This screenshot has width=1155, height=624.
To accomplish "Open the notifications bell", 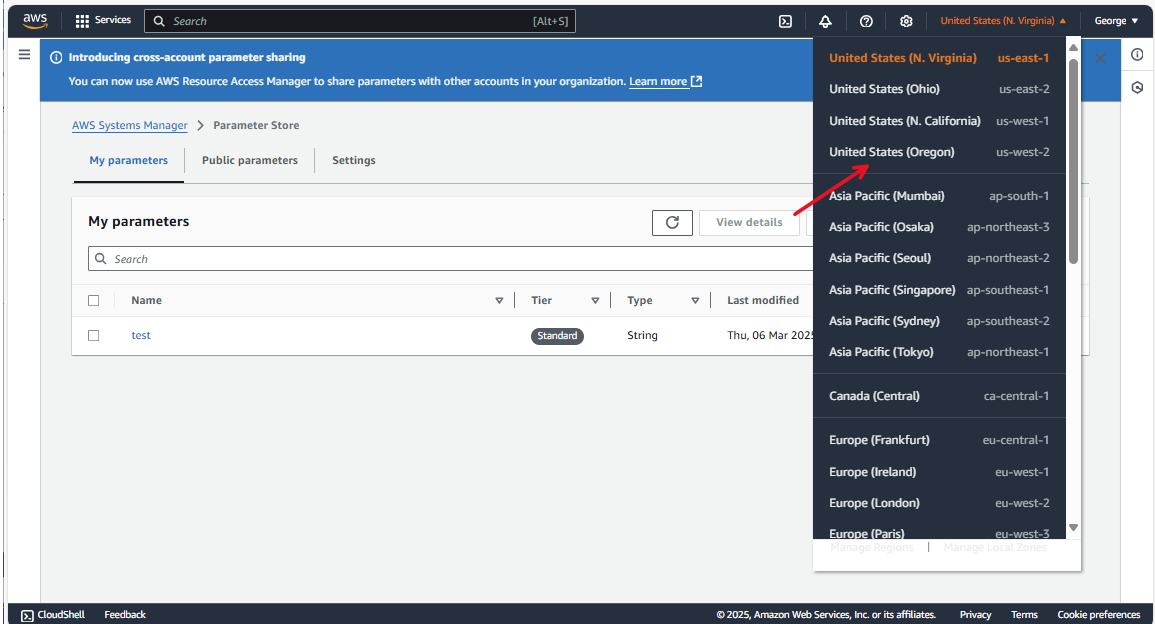I will 825,21.
